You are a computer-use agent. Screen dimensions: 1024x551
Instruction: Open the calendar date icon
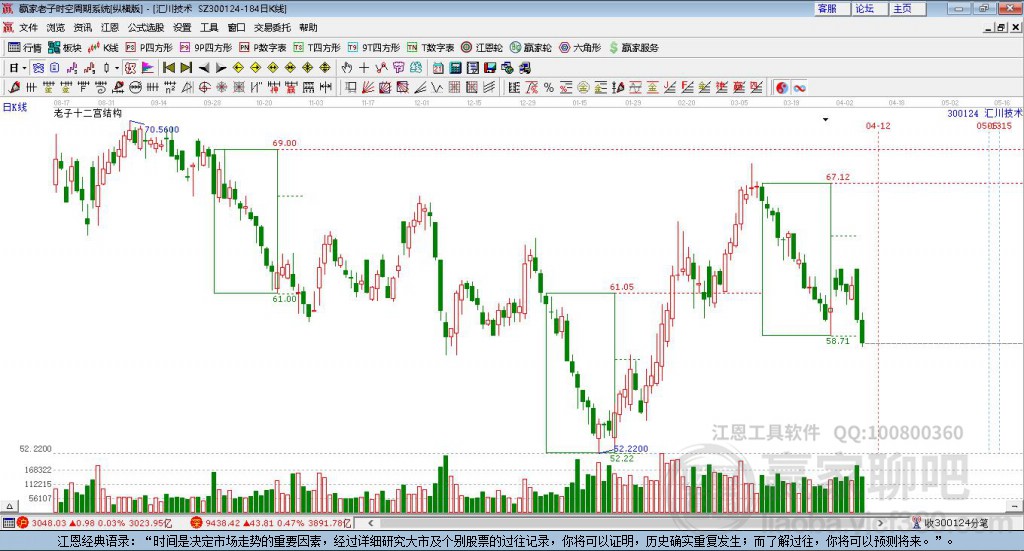pos(438,68)
